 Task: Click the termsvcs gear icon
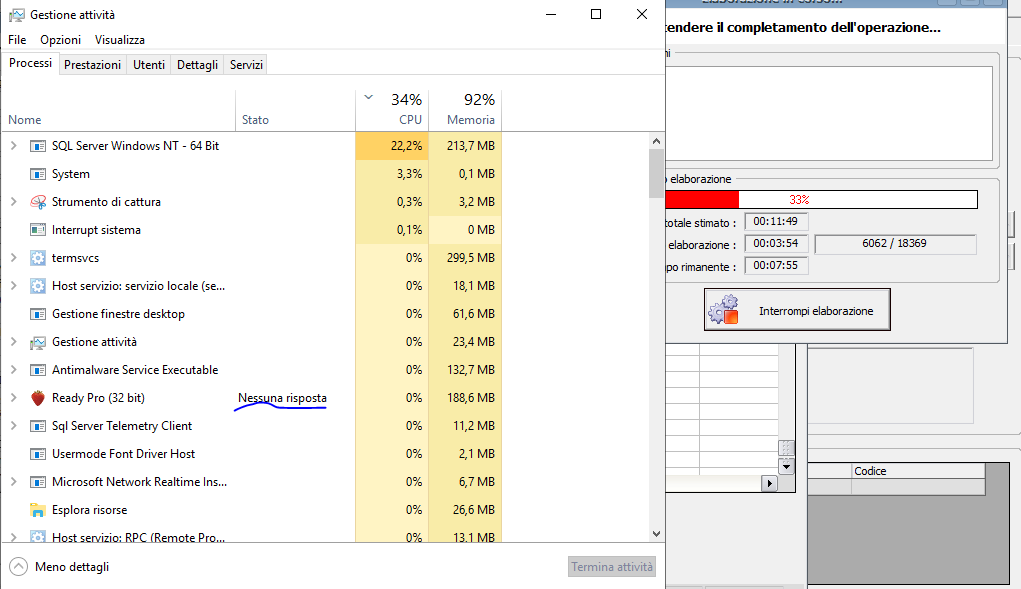38,258
